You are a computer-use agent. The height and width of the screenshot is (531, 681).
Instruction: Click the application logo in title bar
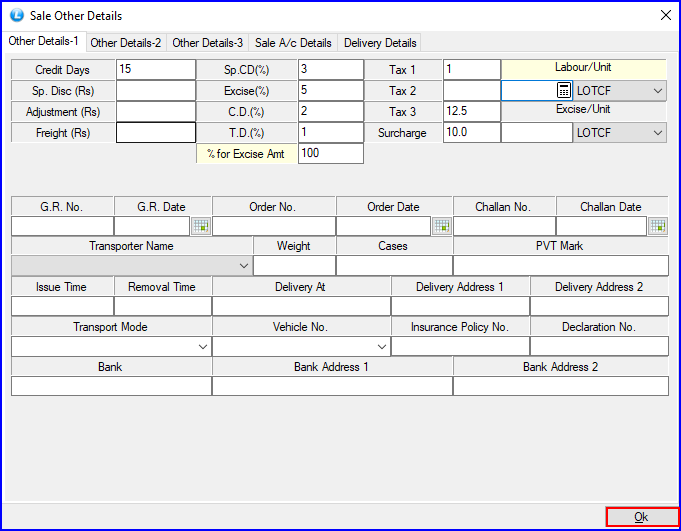17,15
